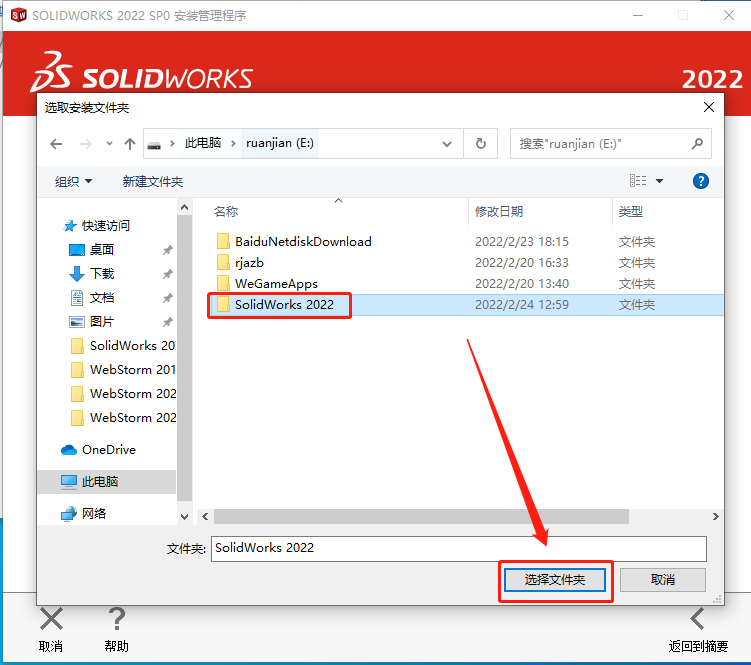
Task: Click the WeGameApps folder icon
Action: [223, 283]
